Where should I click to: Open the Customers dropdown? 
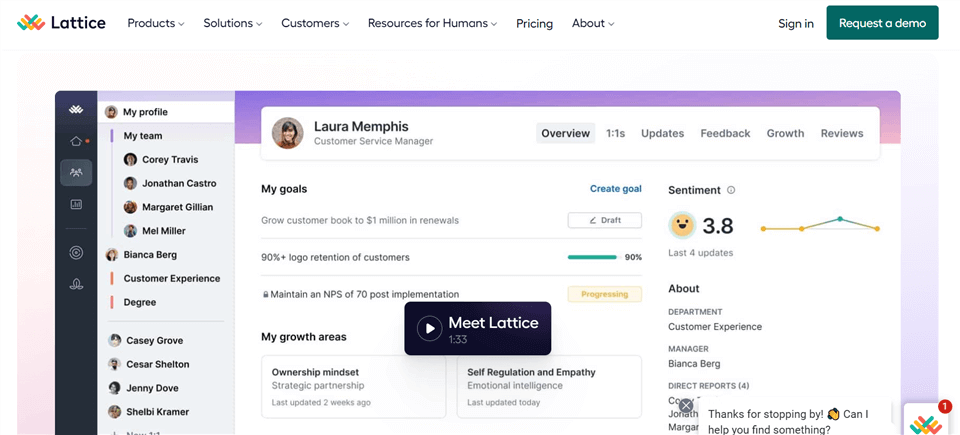click(315, 23)
